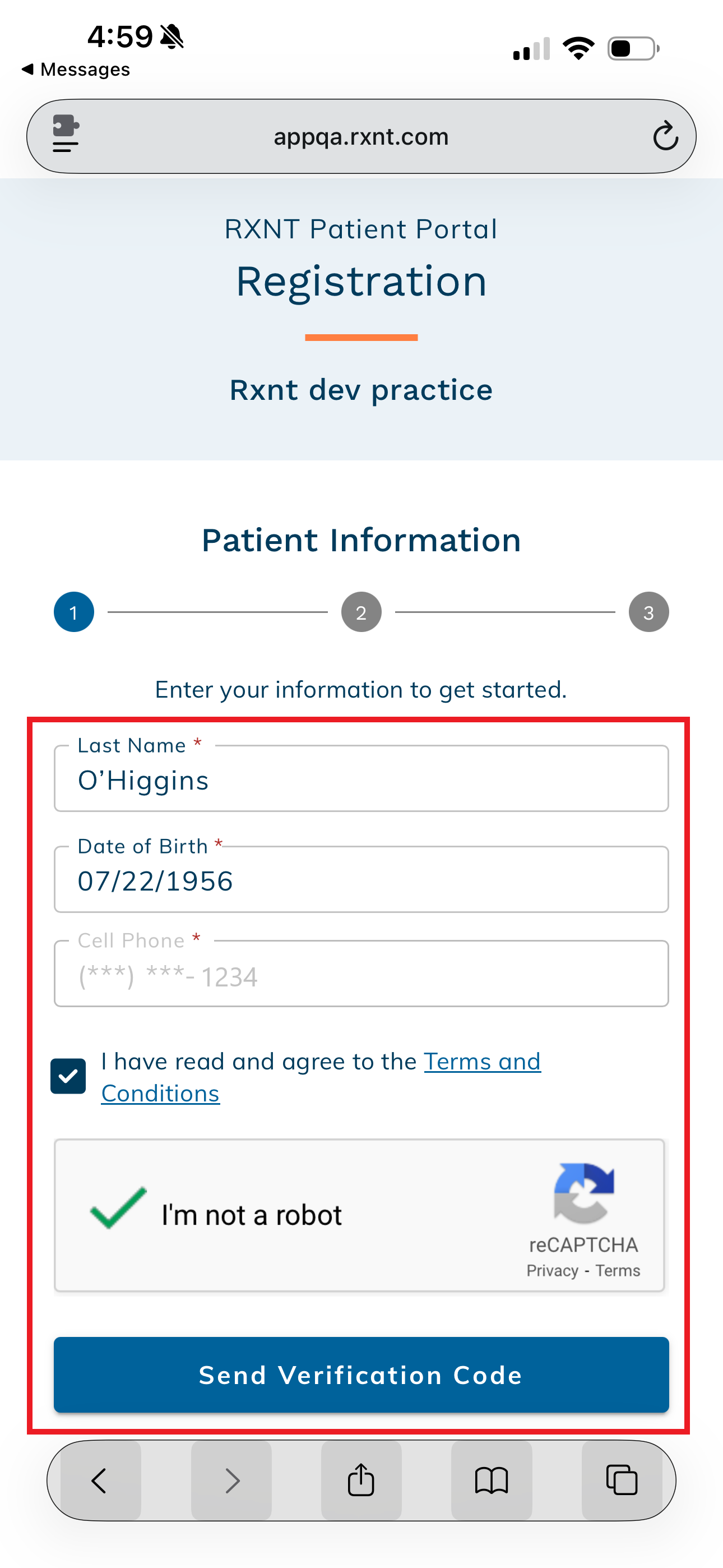Viewport: 723px width, 1568px height.
Task: Tap the Safari forward arrow
Action: tap(231, 1481)
